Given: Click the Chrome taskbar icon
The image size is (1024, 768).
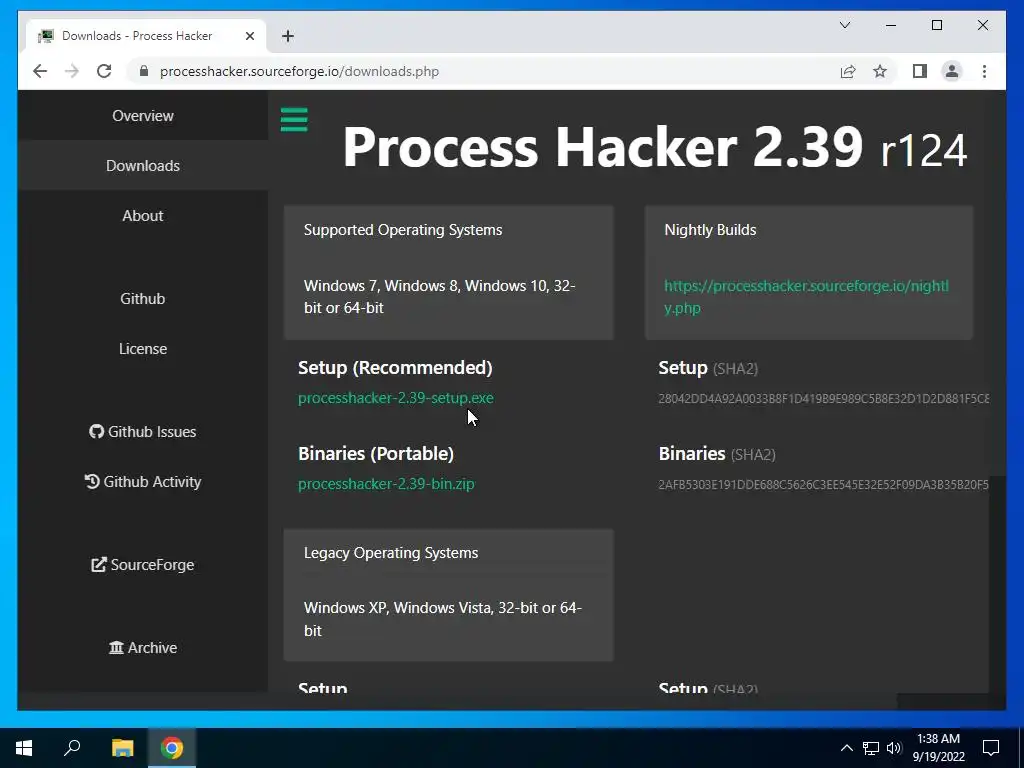Looking at the screenshot, I should 172,748.
